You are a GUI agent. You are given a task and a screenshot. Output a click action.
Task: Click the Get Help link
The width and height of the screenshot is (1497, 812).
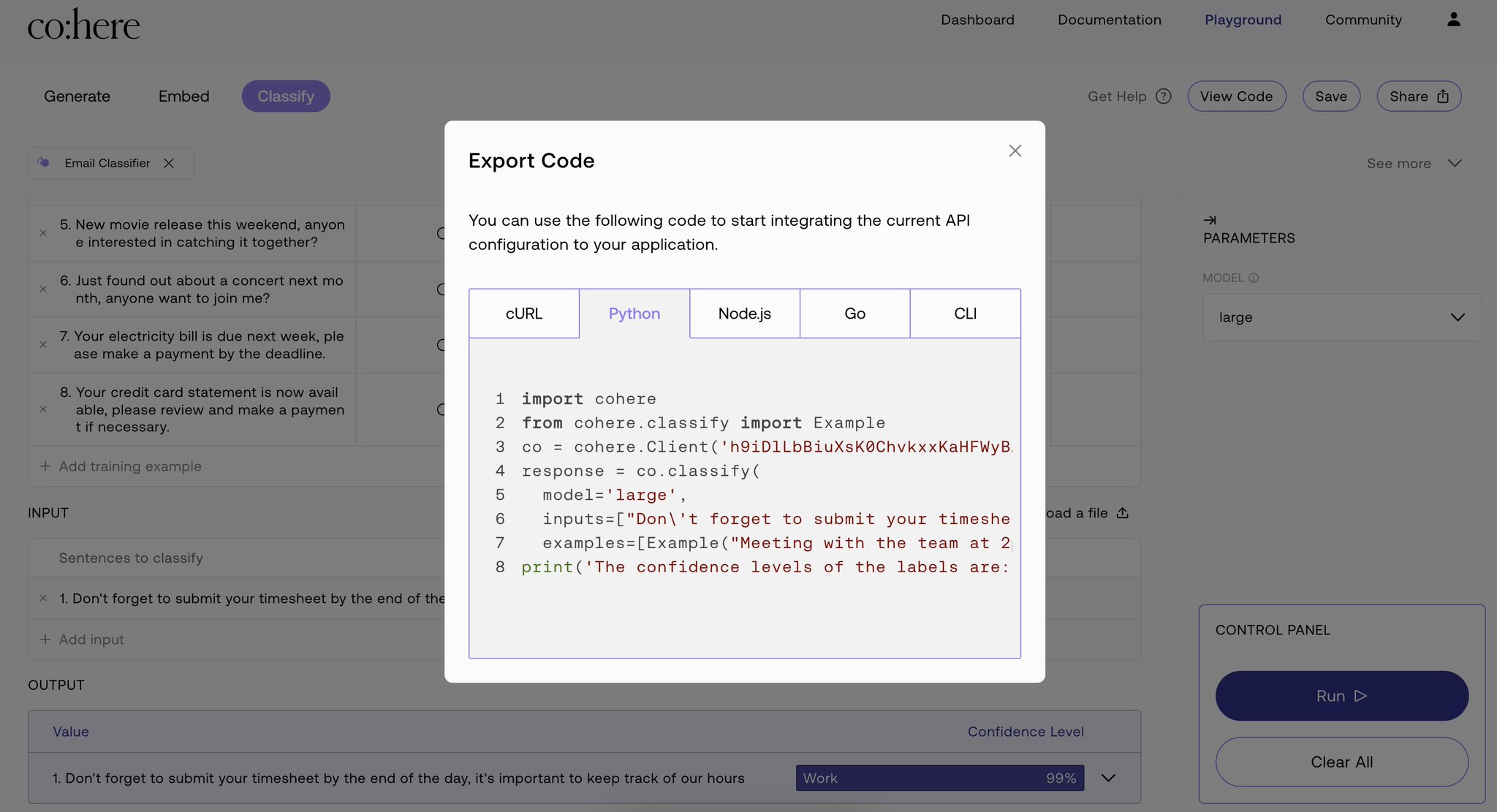point(1117,96)
